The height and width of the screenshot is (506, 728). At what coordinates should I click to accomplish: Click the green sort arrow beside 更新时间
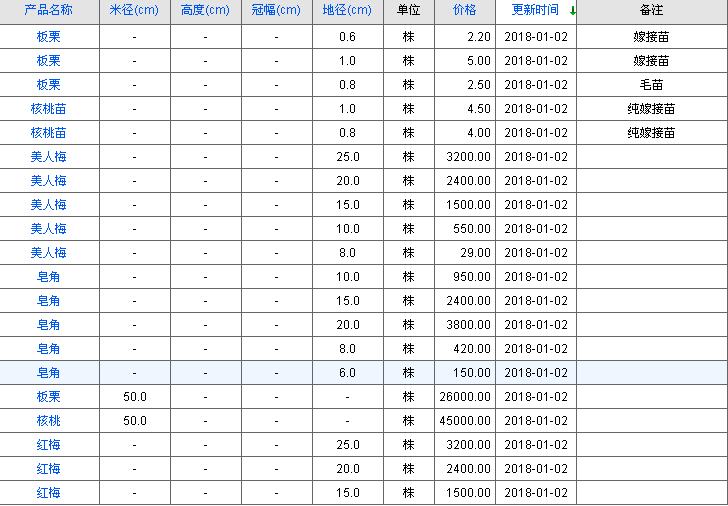point(572,11)
